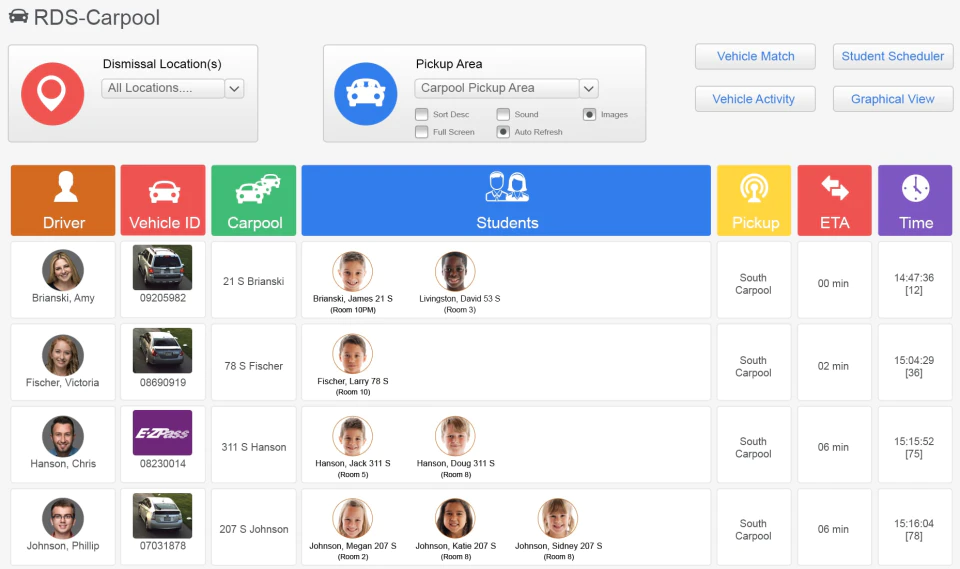Select student photo of Katie Johnson
The image size is (960, 569).
(x=455, y=518)
